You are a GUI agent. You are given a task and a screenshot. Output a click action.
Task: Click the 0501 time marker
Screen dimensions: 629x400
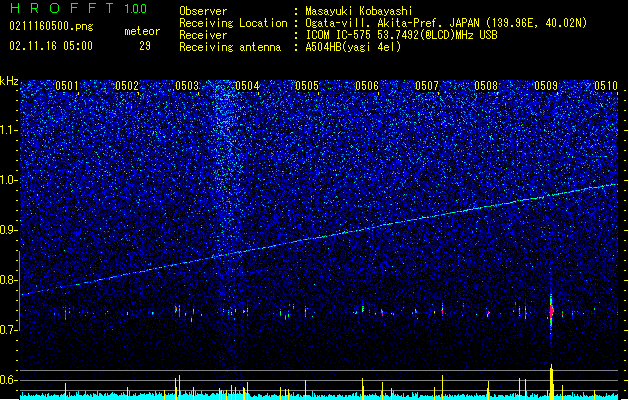(x=67, y=86)
